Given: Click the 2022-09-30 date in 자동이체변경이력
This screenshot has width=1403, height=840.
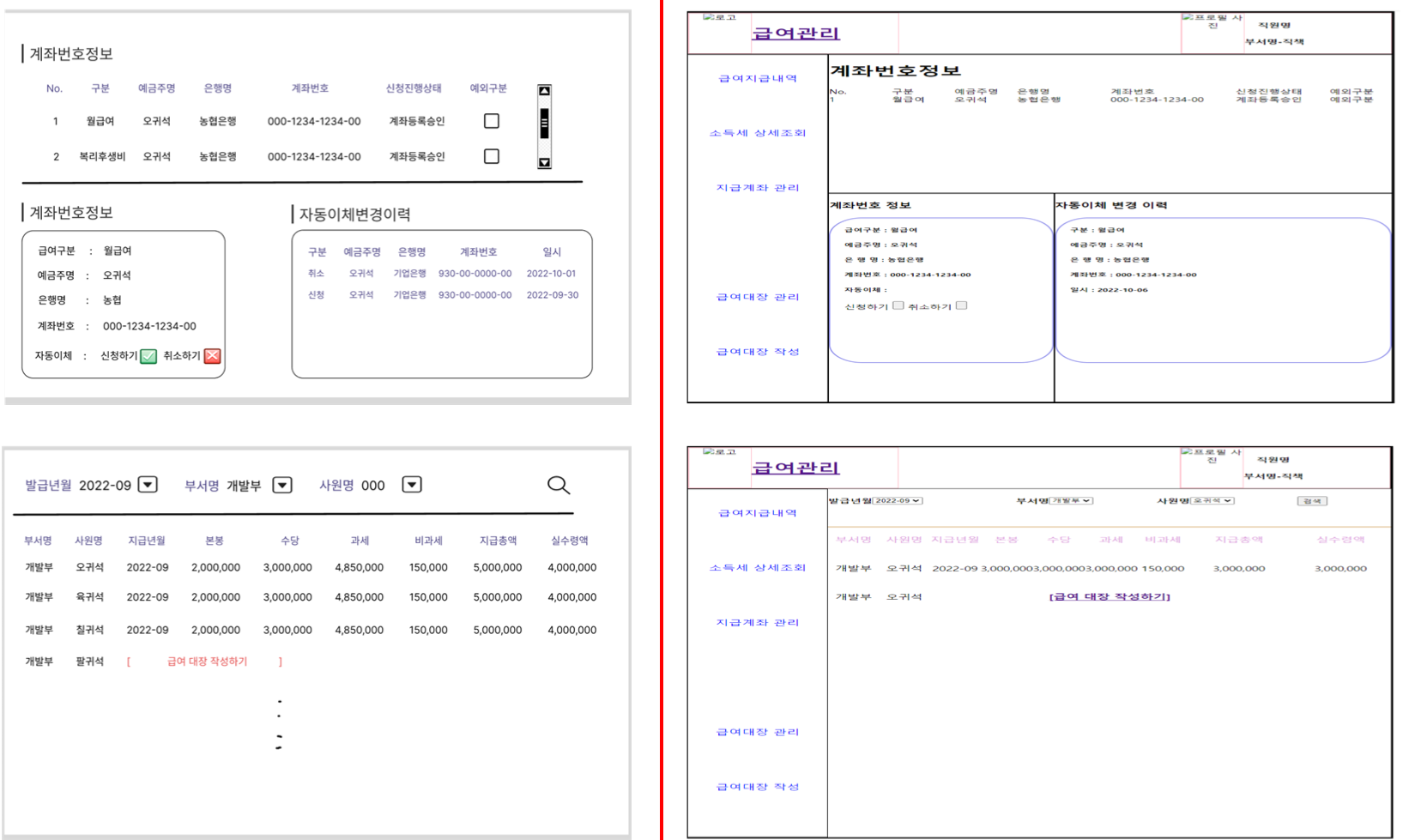Looking at the screenshot, I should tap(552, 295).
